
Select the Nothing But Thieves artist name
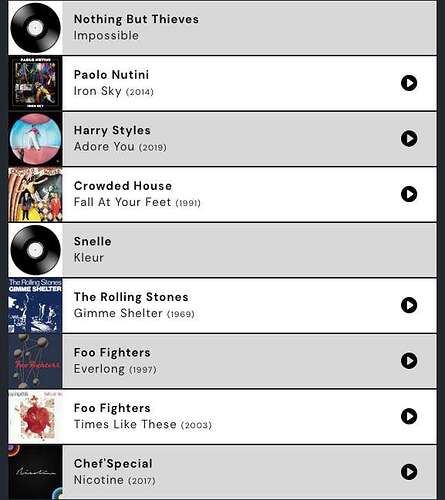(x=136, y=19)
